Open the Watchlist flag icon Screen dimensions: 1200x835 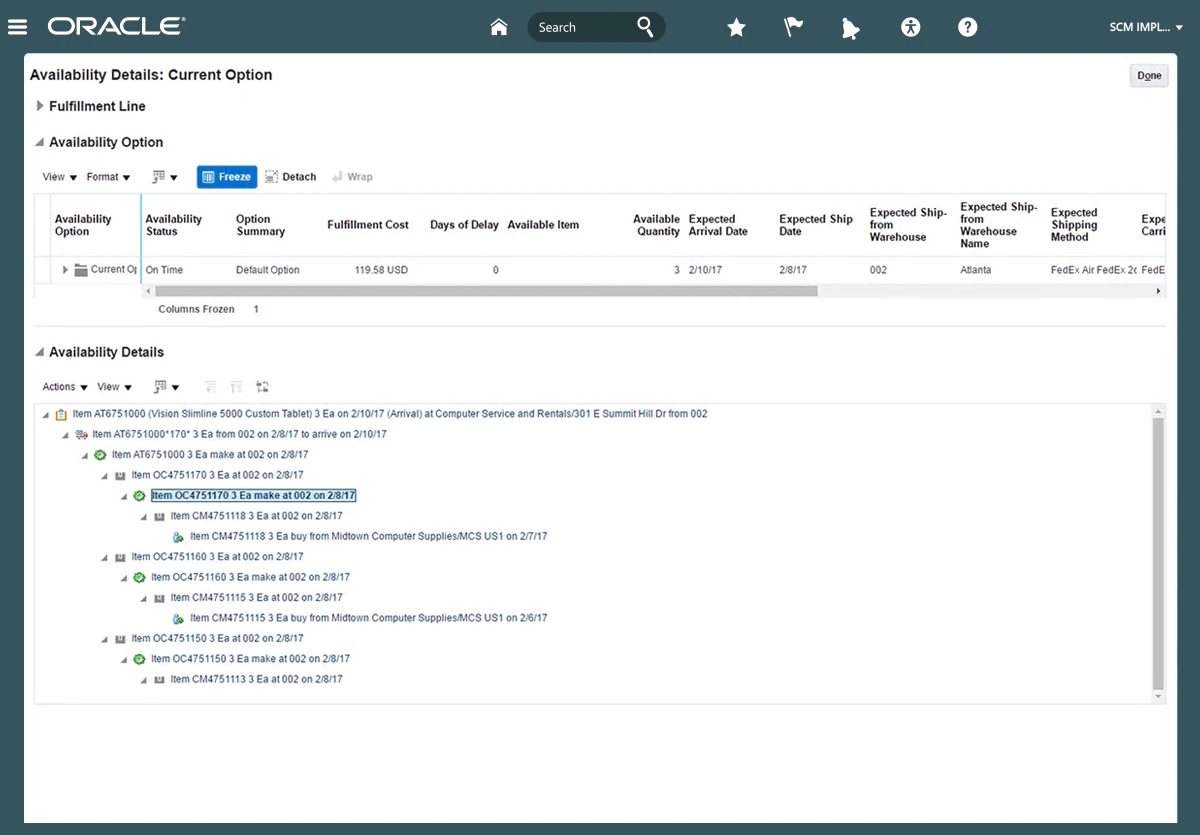click(x=794, y=27)
